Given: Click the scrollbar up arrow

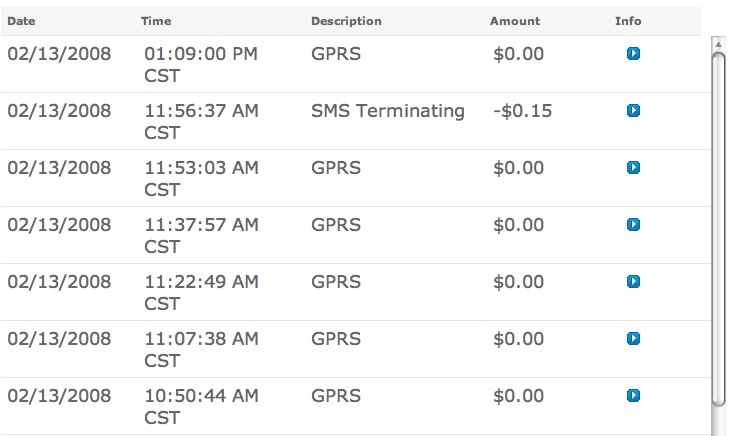Looking at the screenshot, I should (718, 43).
